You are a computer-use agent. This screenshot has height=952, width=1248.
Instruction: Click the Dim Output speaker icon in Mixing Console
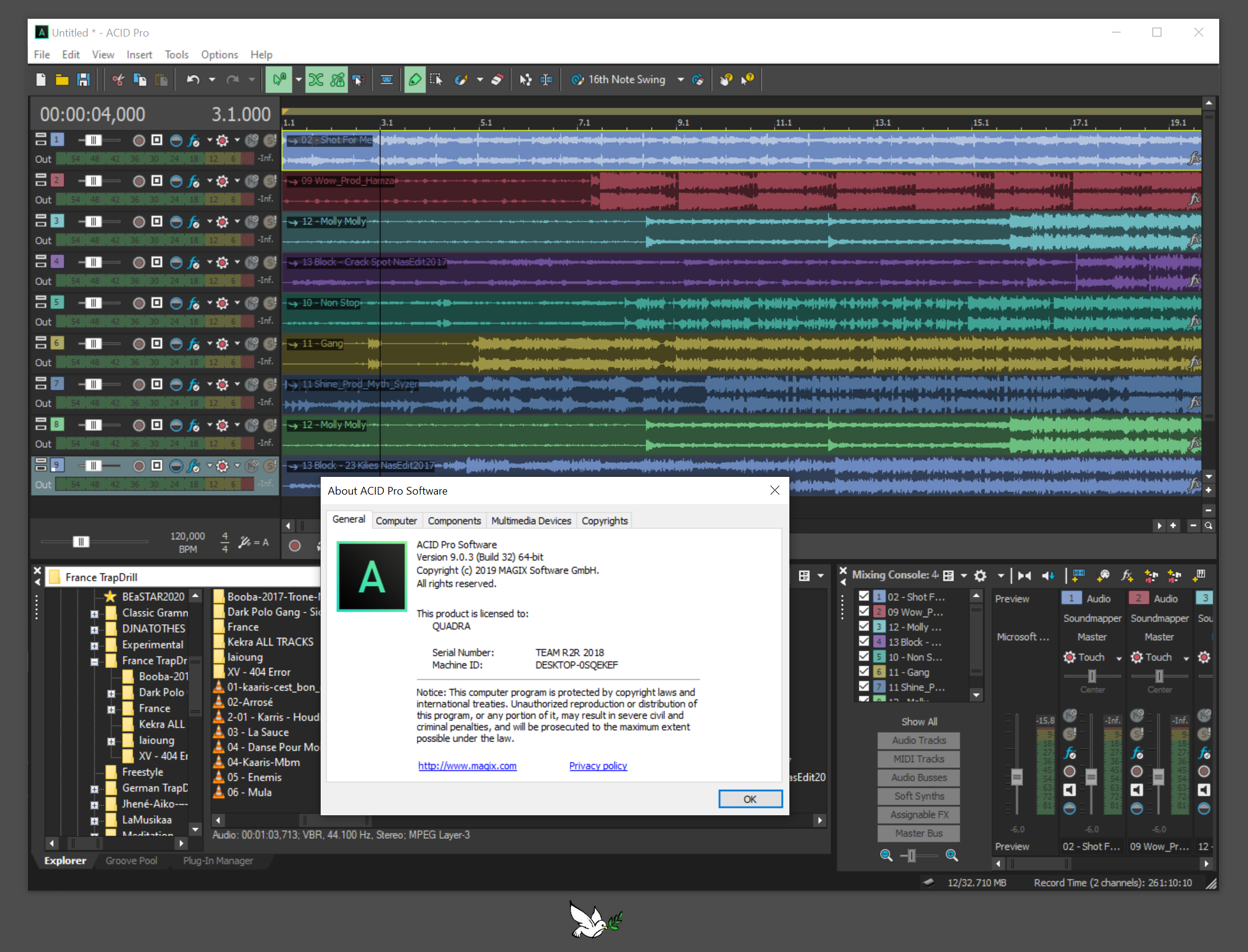pos(1048,575)
